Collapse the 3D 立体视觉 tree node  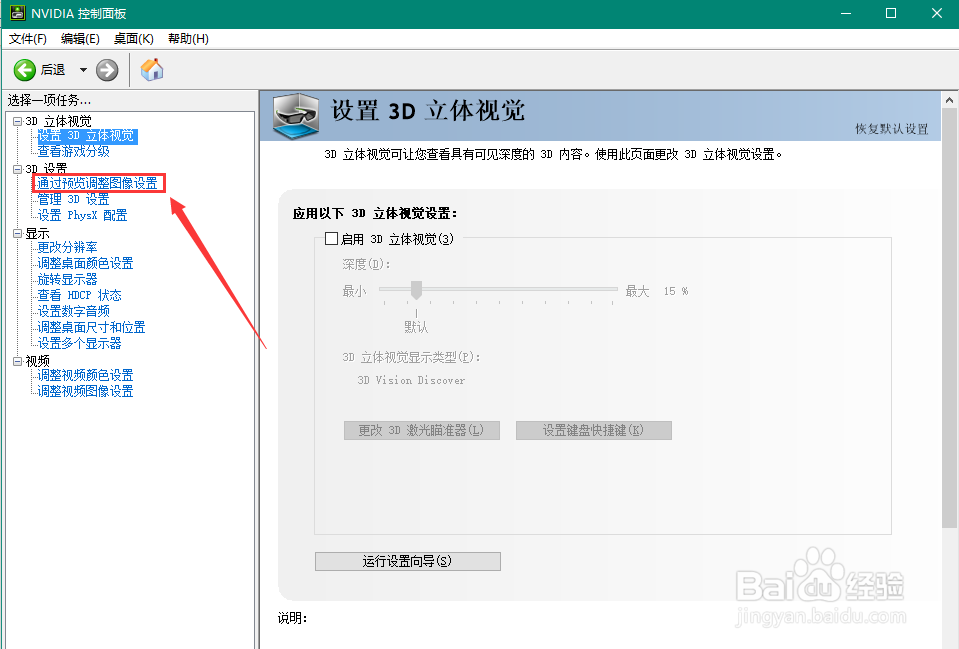[18, 121]
